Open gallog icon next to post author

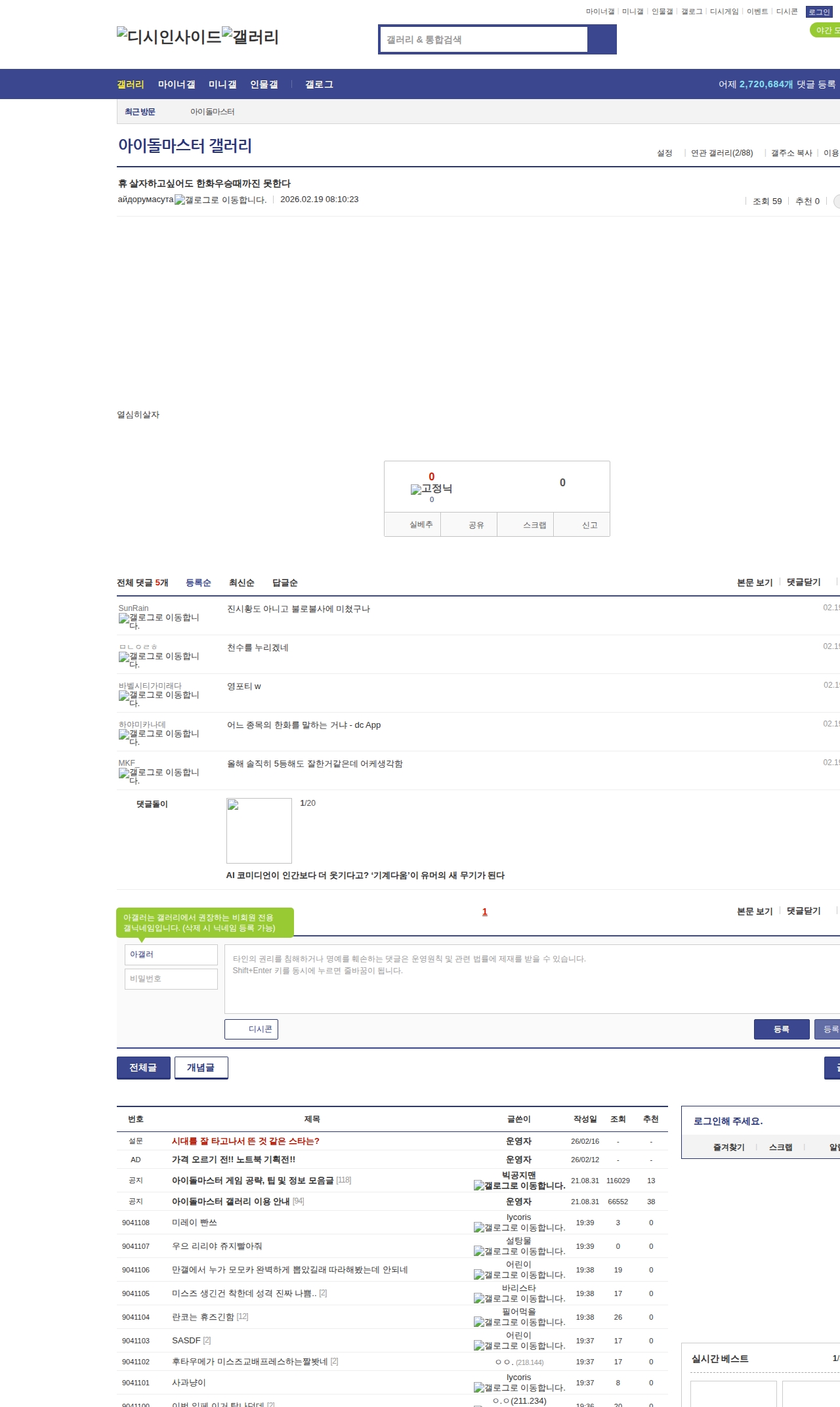click(x=220, y=200)
